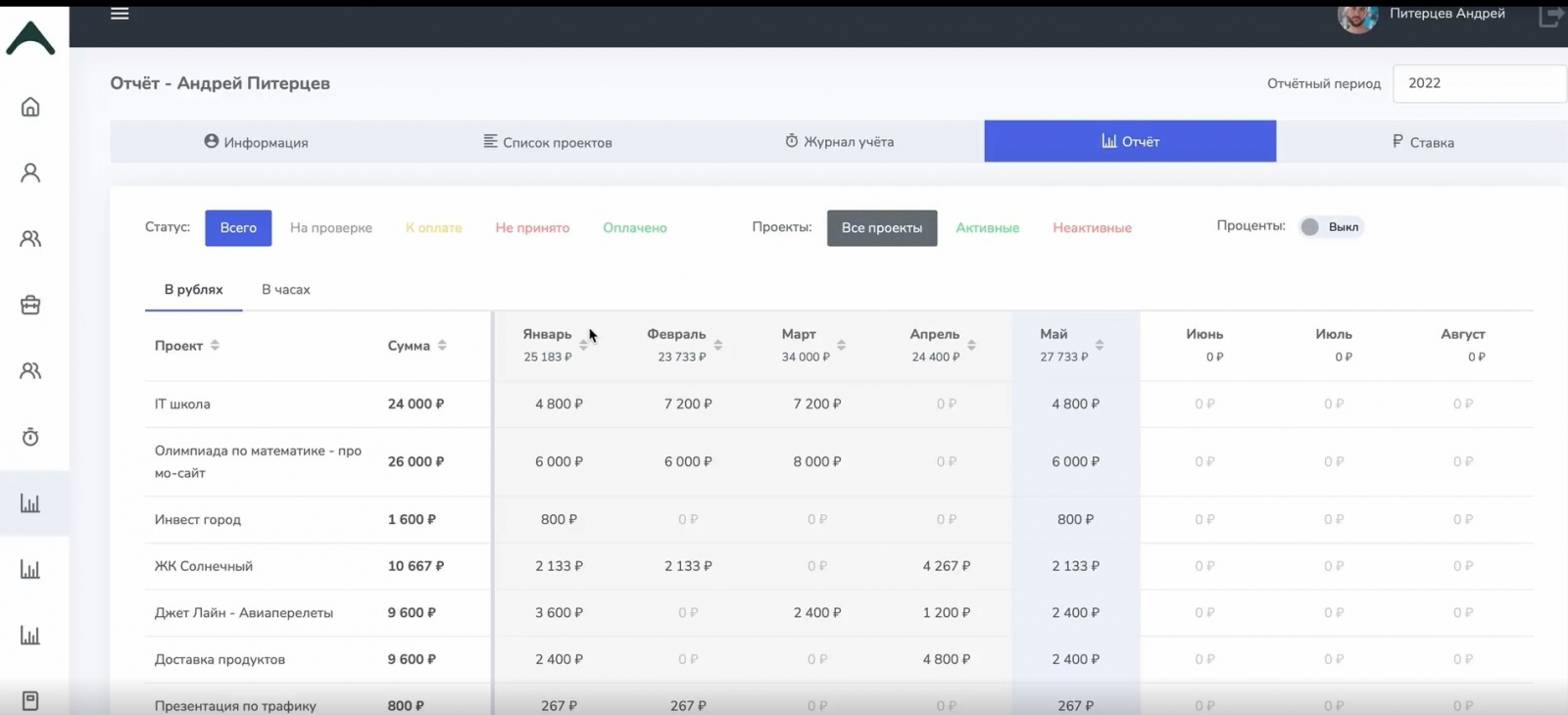Click the app logo at top left
Image resolution: width=1568 pixels, height=715 pixels.
point(30,38)
